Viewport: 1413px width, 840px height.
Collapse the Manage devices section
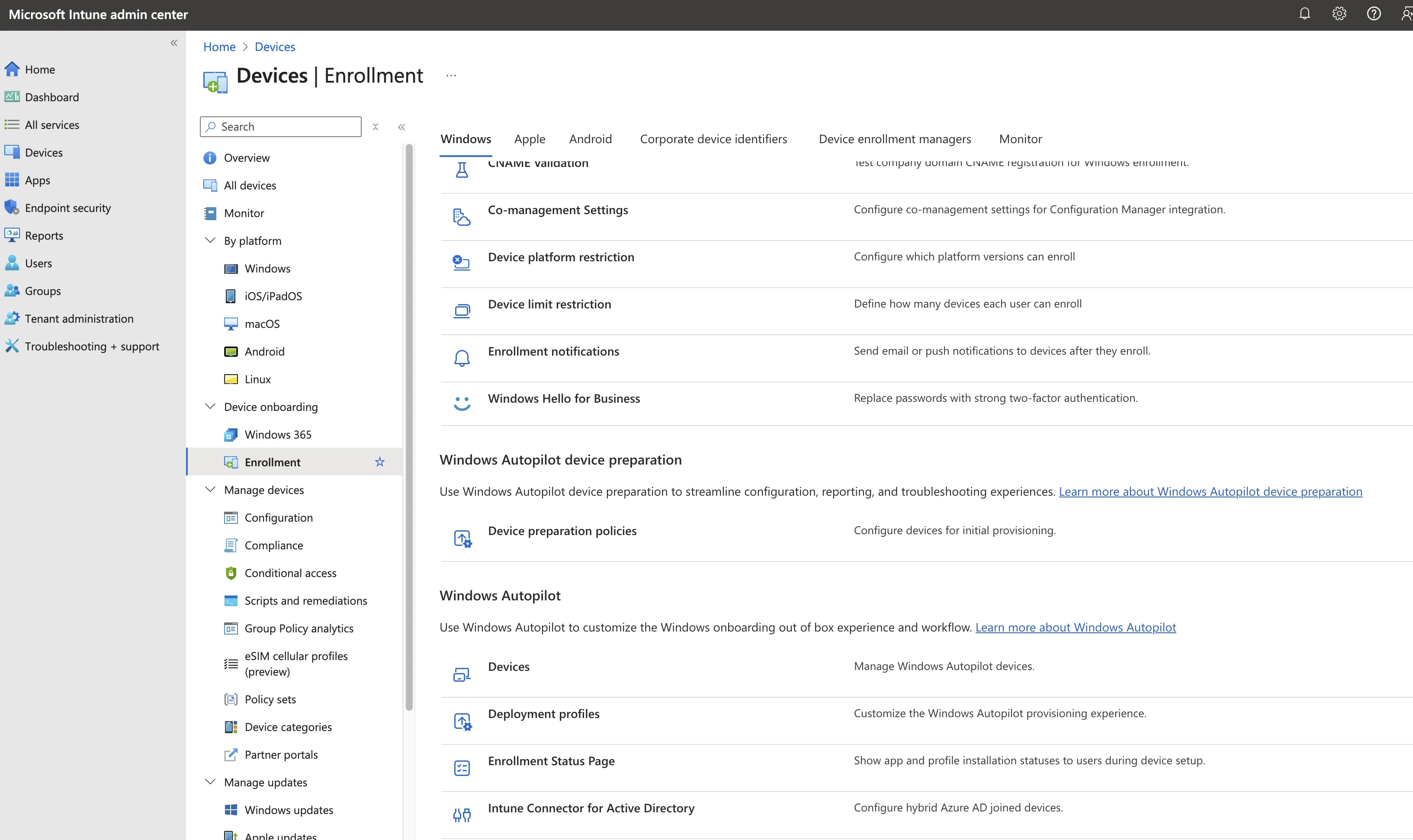(210, 490)
